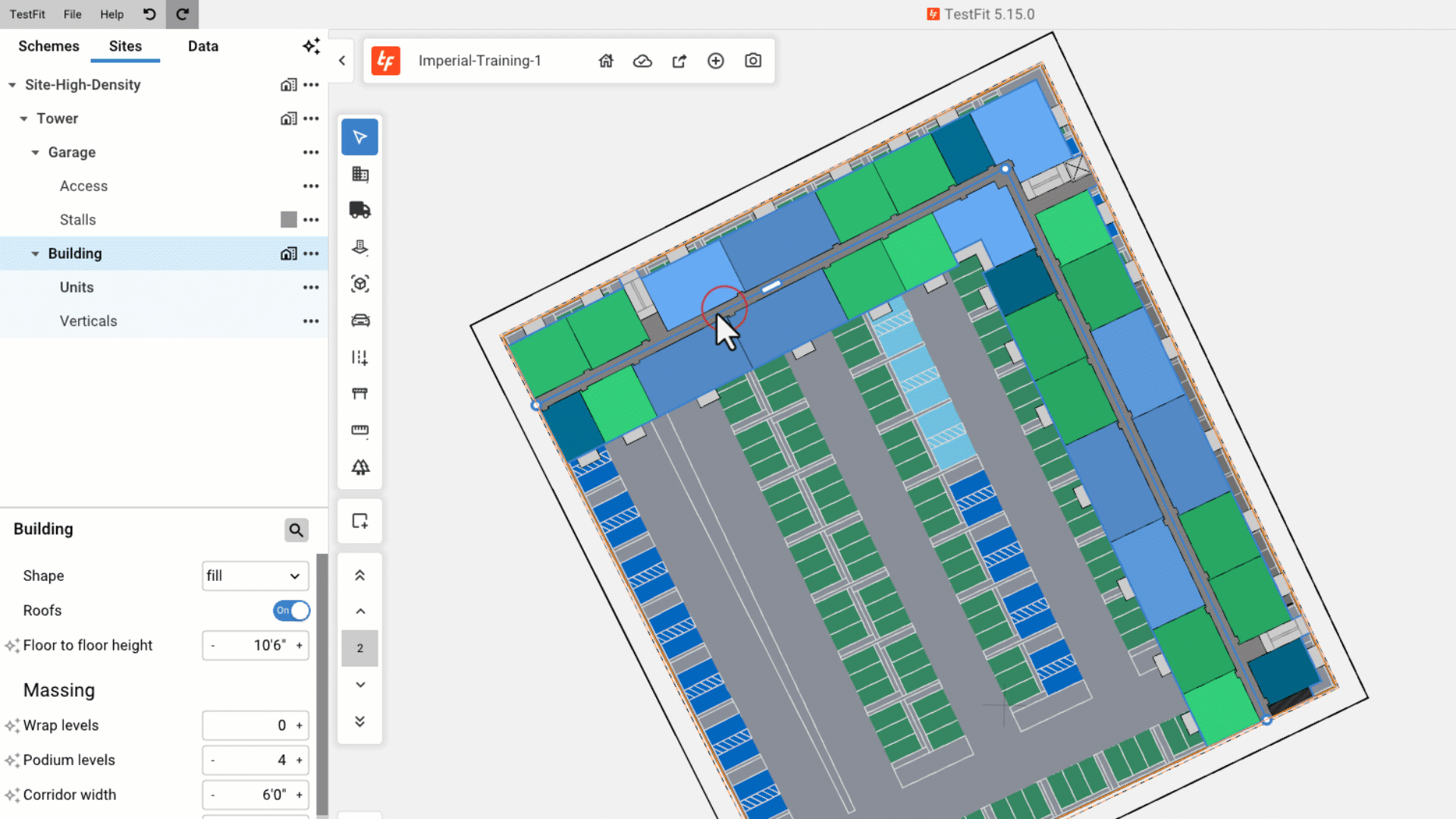
Task: Click the camera screenshot icon
Action: [x=752, y=61]
